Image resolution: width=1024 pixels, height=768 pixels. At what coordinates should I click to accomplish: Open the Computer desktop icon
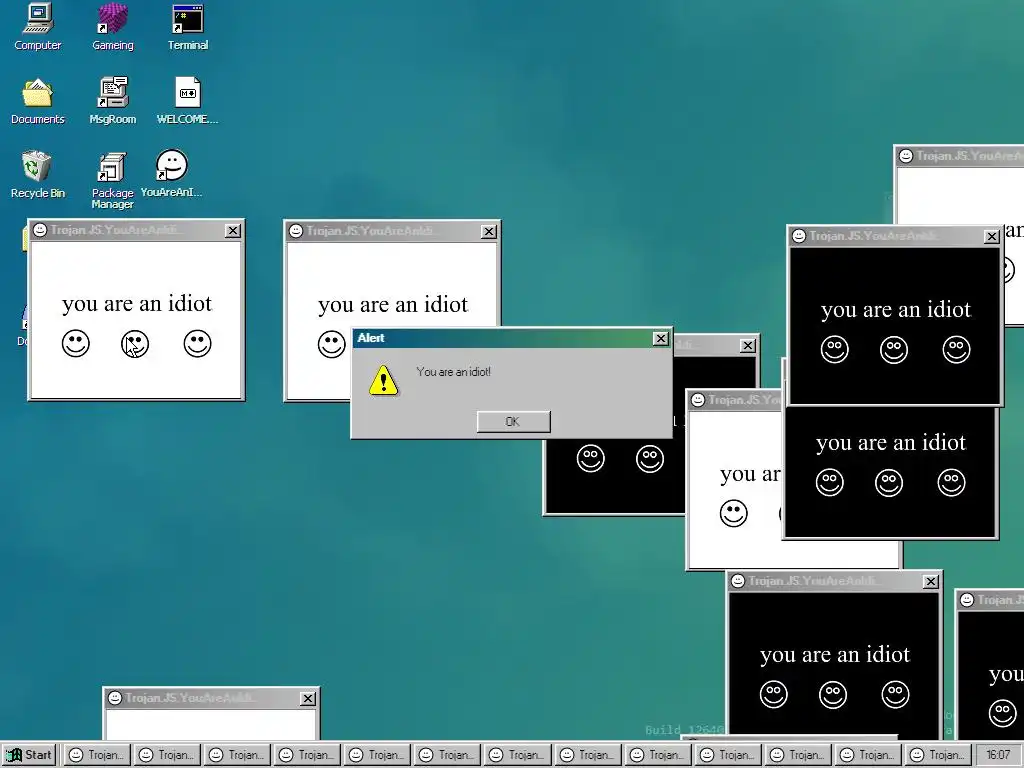[x=37, y=26]
